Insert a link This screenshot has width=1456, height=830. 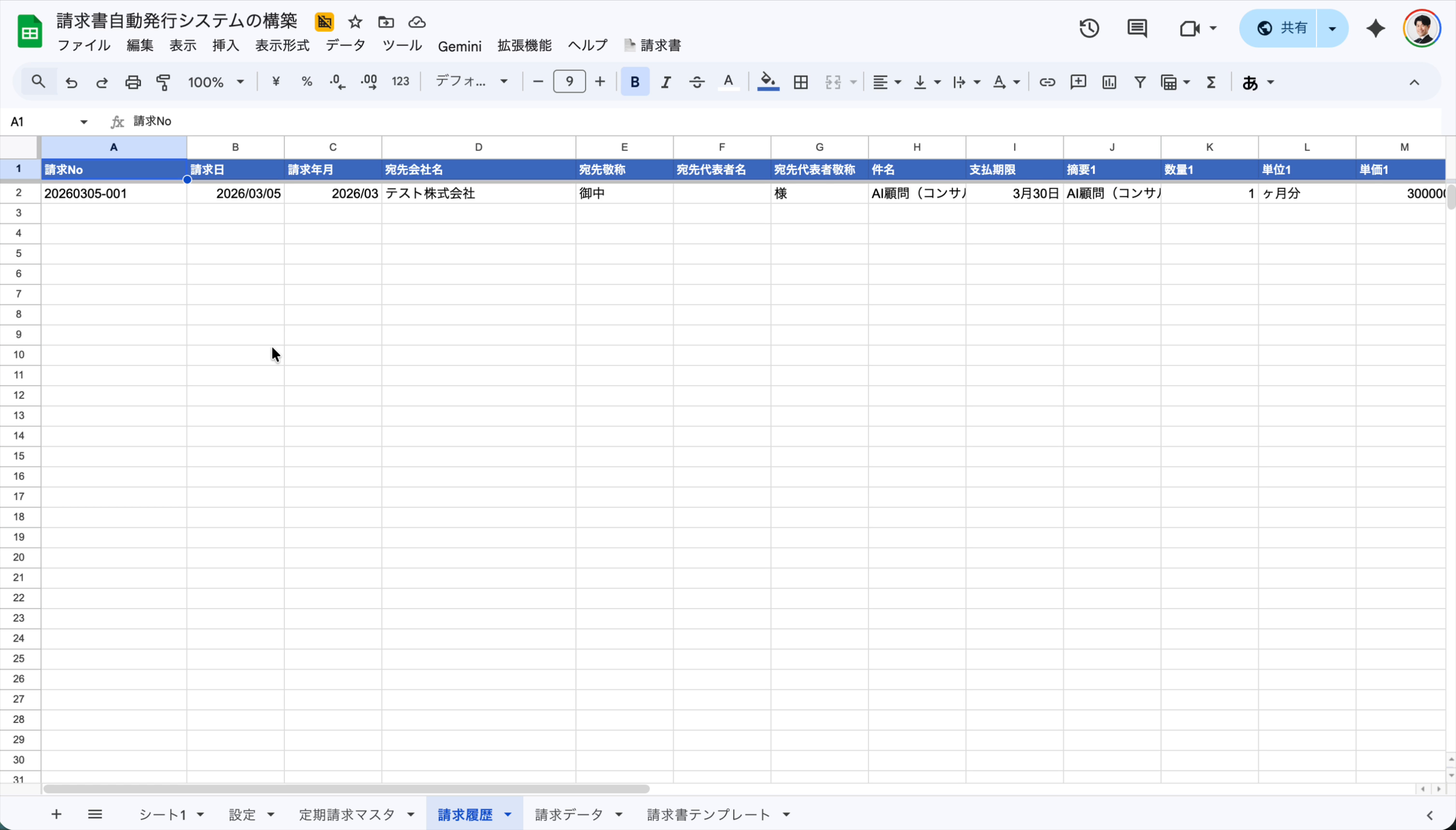1047,82
